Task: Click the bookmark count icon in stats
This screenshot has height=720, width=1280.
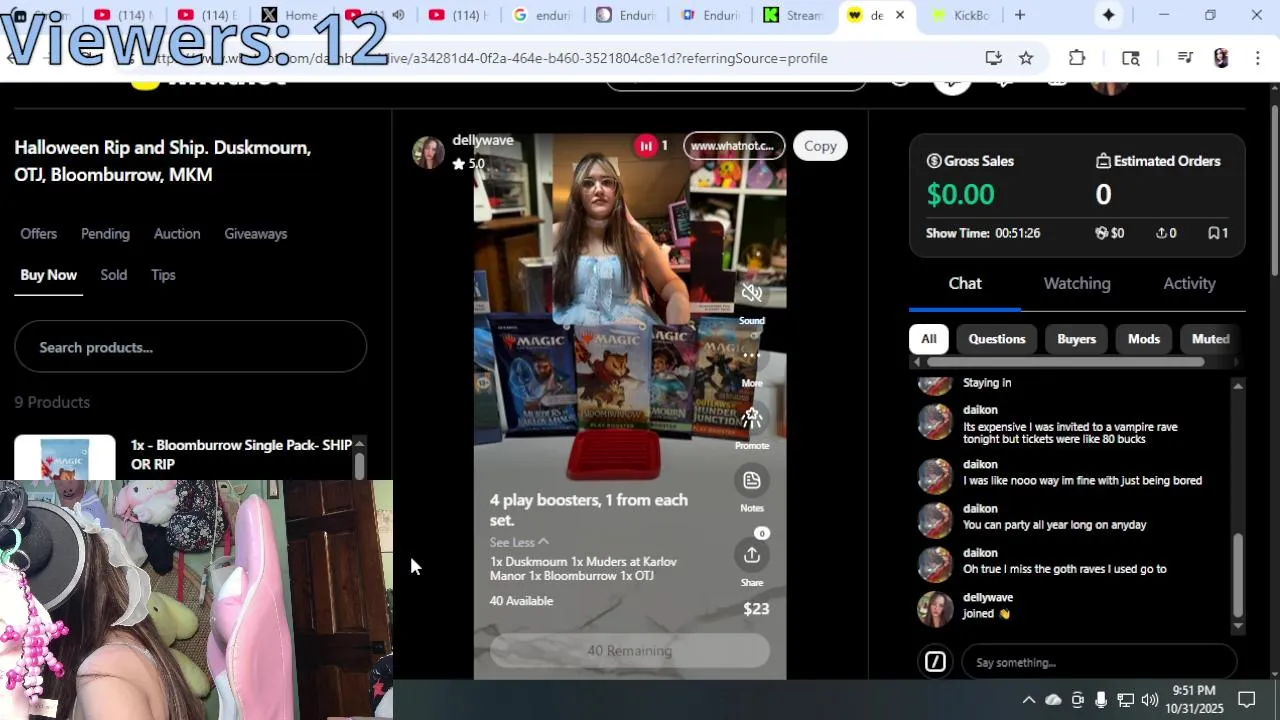Action: (x=1213, y=233)
